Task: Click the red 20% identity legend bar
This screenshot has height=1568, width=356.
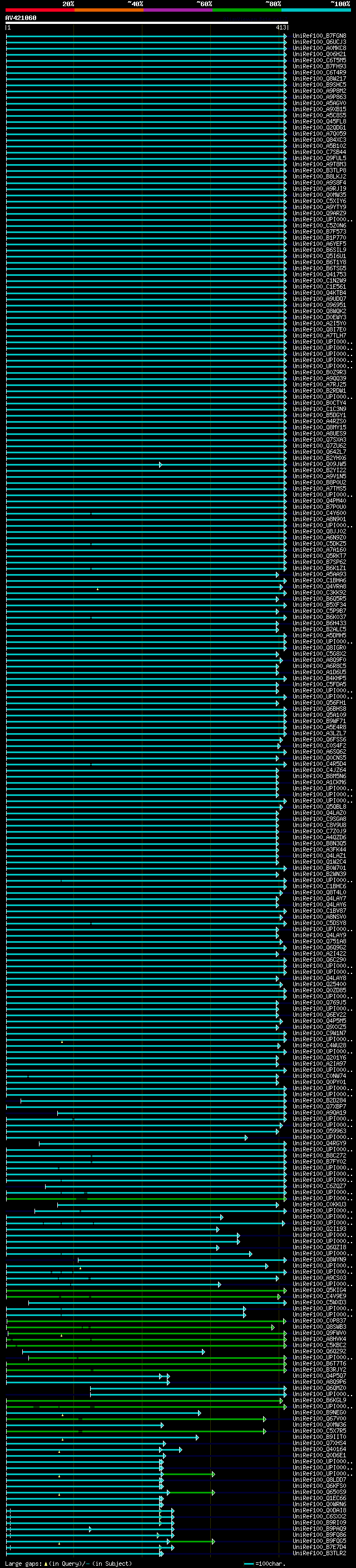Action: 39,11
